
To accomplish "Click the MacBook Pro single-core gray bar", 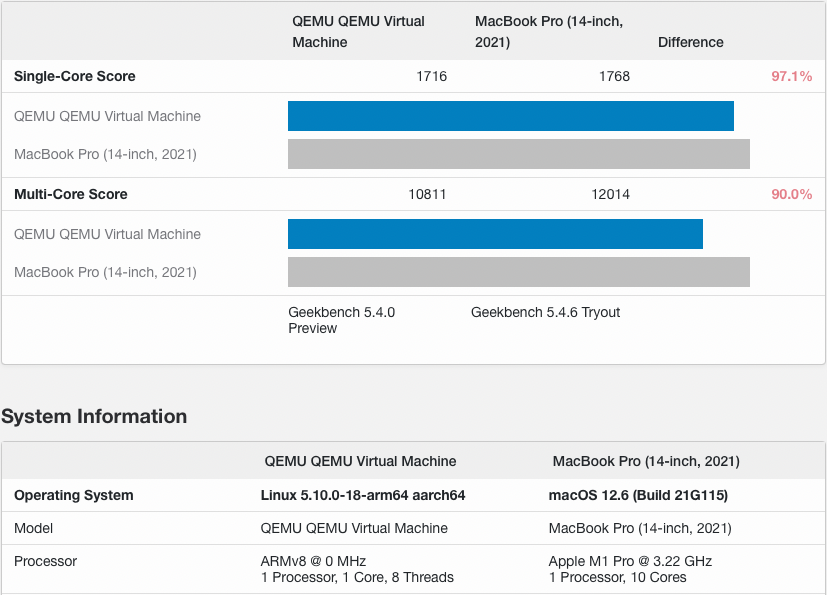I will 518,154.
